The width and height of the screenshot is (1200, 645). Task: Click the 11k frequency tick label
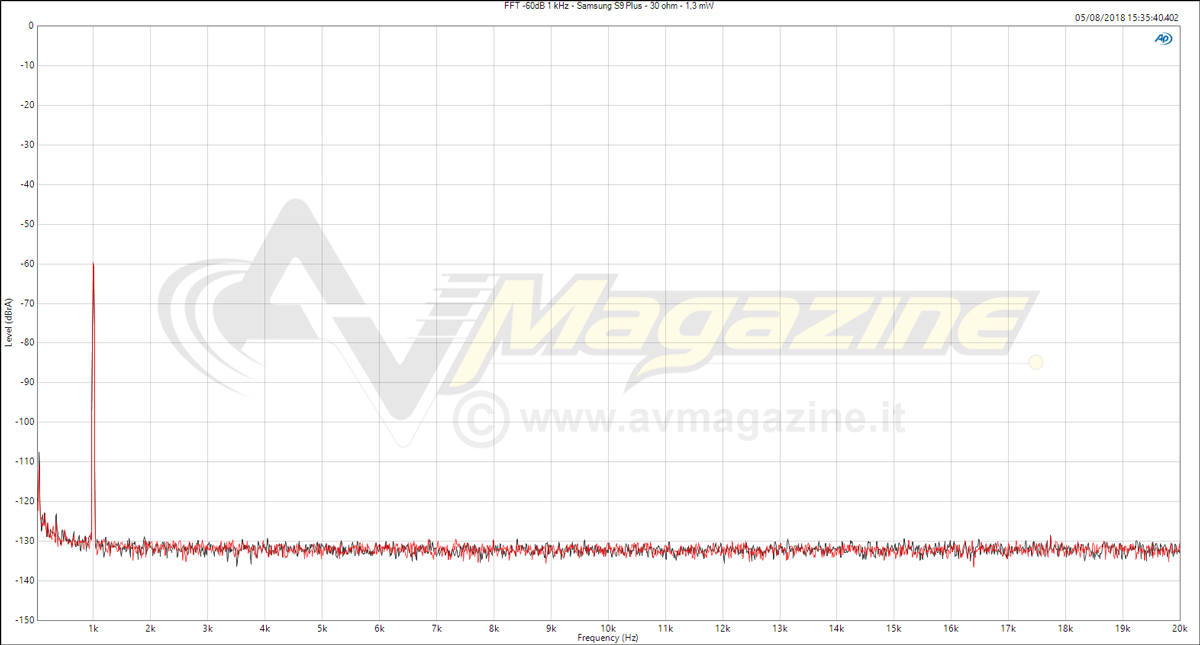665,628
